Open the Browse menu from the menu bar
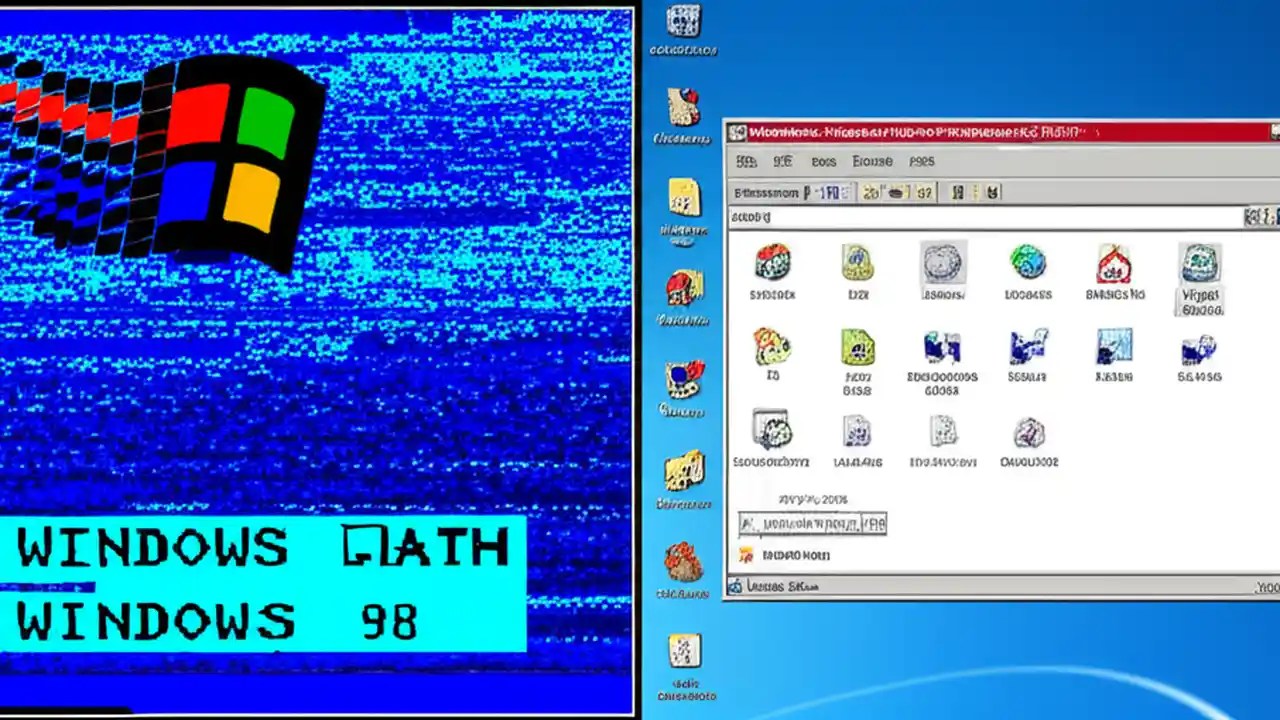 click(x=872, y=161)
